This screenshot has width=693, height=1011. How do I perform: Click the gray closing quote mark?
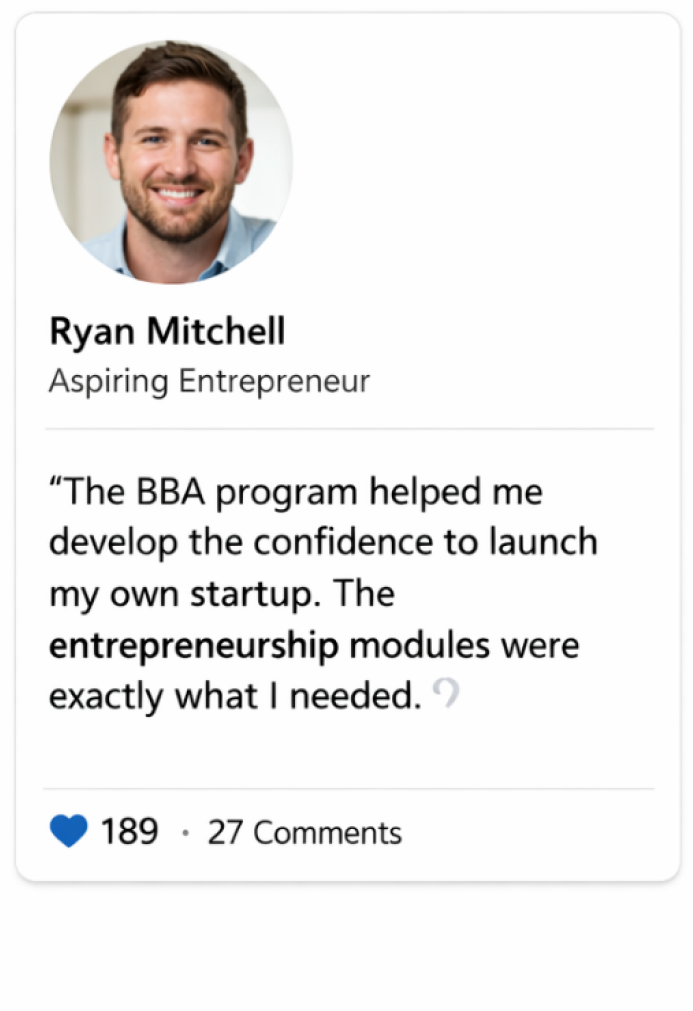448,693
